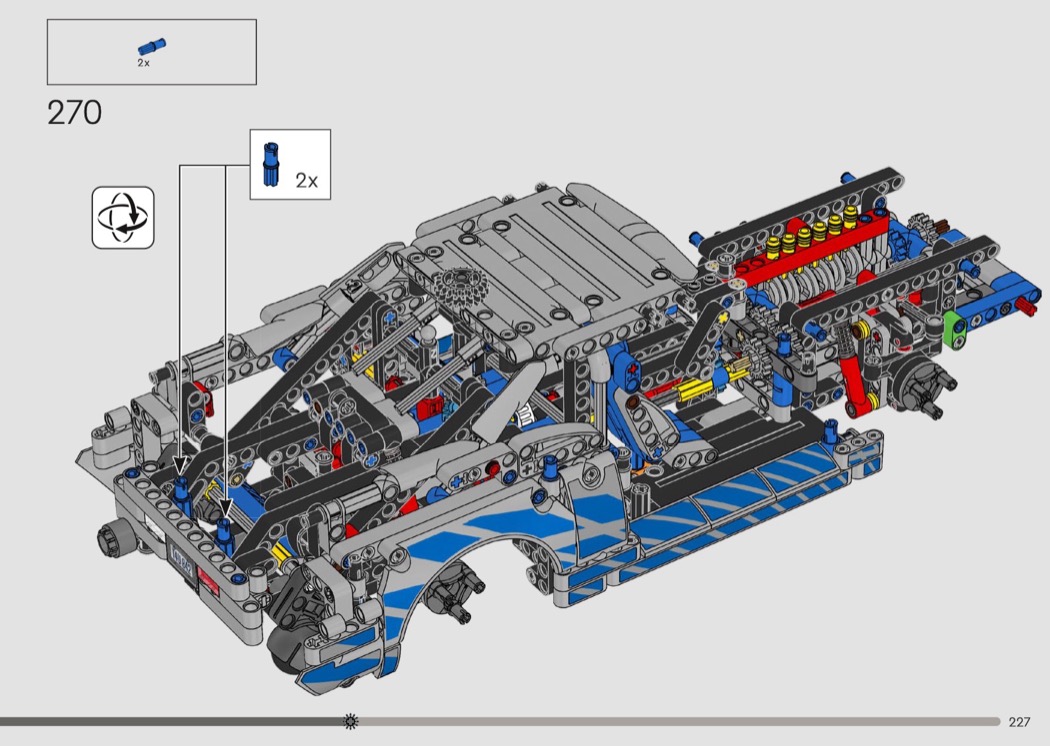Image resolution: width=1050 pixels, height=746 pixels.
Task: Click the rotate model icon
Action: point(123,217)
